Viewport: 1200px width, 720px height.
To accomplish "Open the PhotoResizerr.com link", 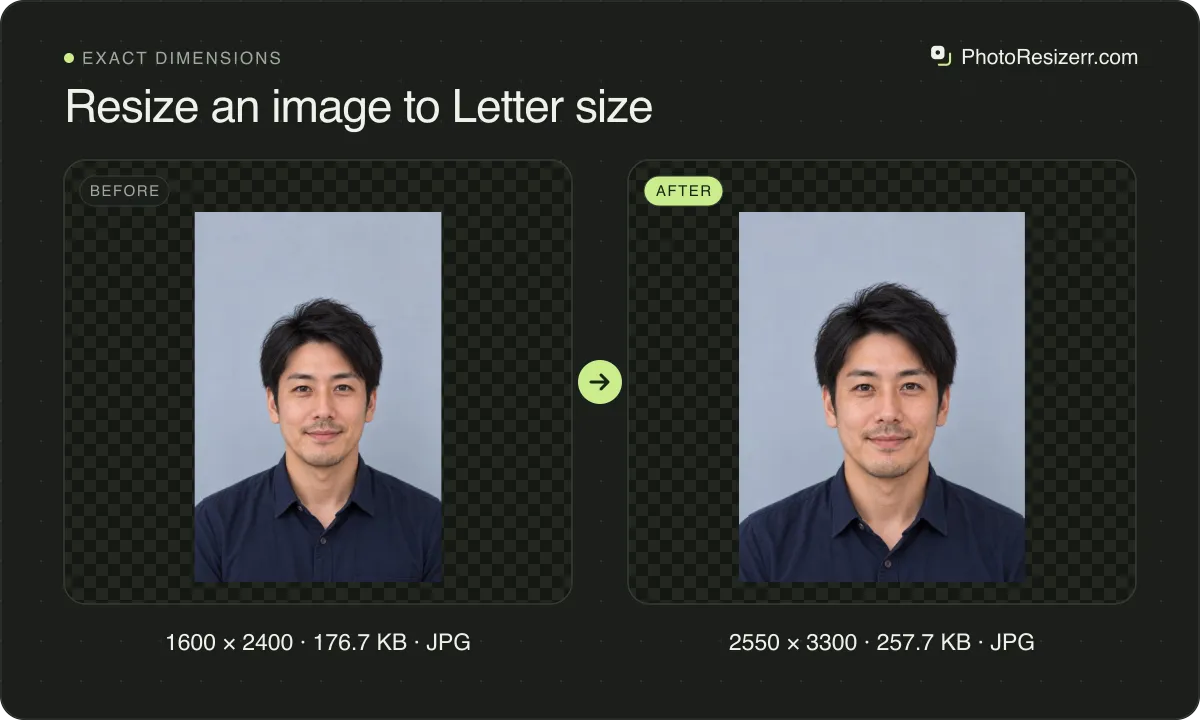I will [x=1049, y=57].
